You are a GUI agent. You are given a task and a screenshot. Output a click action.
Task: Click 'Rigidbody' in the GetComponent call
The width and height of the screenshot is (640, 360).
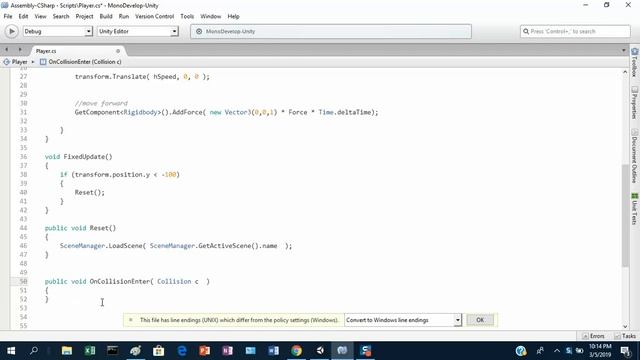point(140,112)
